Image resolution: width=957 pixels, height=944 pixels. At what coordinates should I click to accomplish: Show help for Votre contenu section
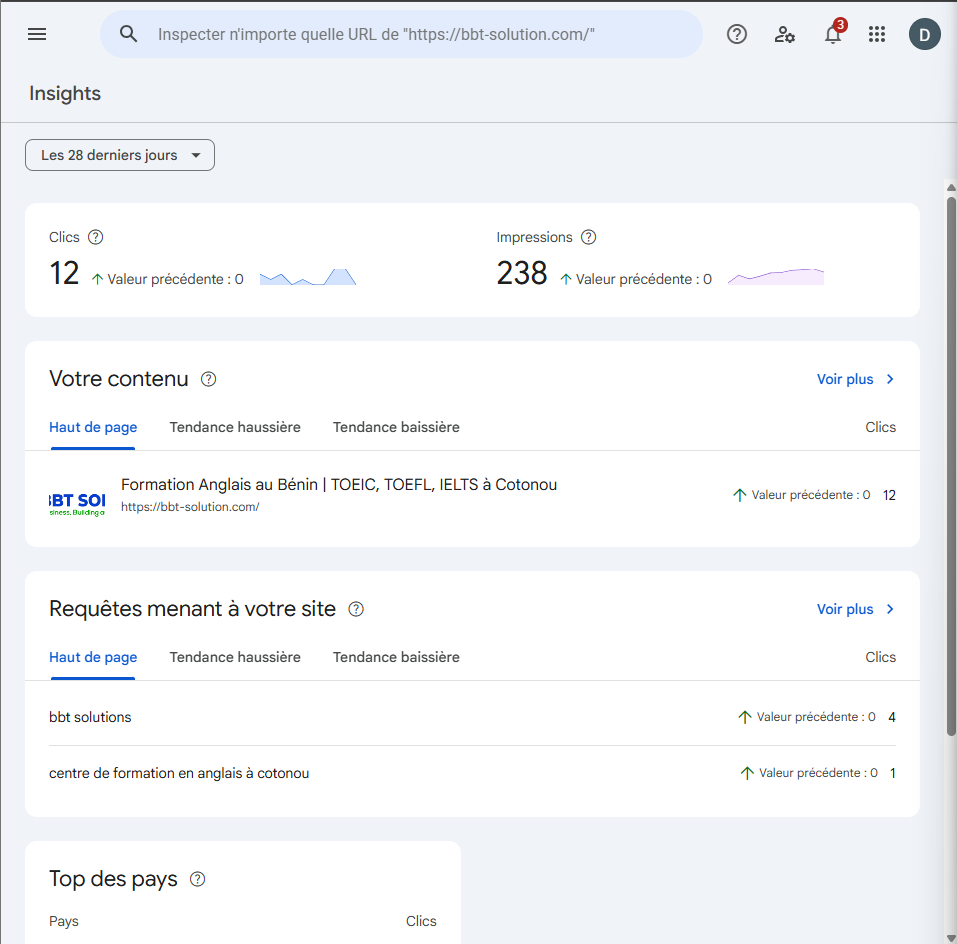[x=209, y=379]
